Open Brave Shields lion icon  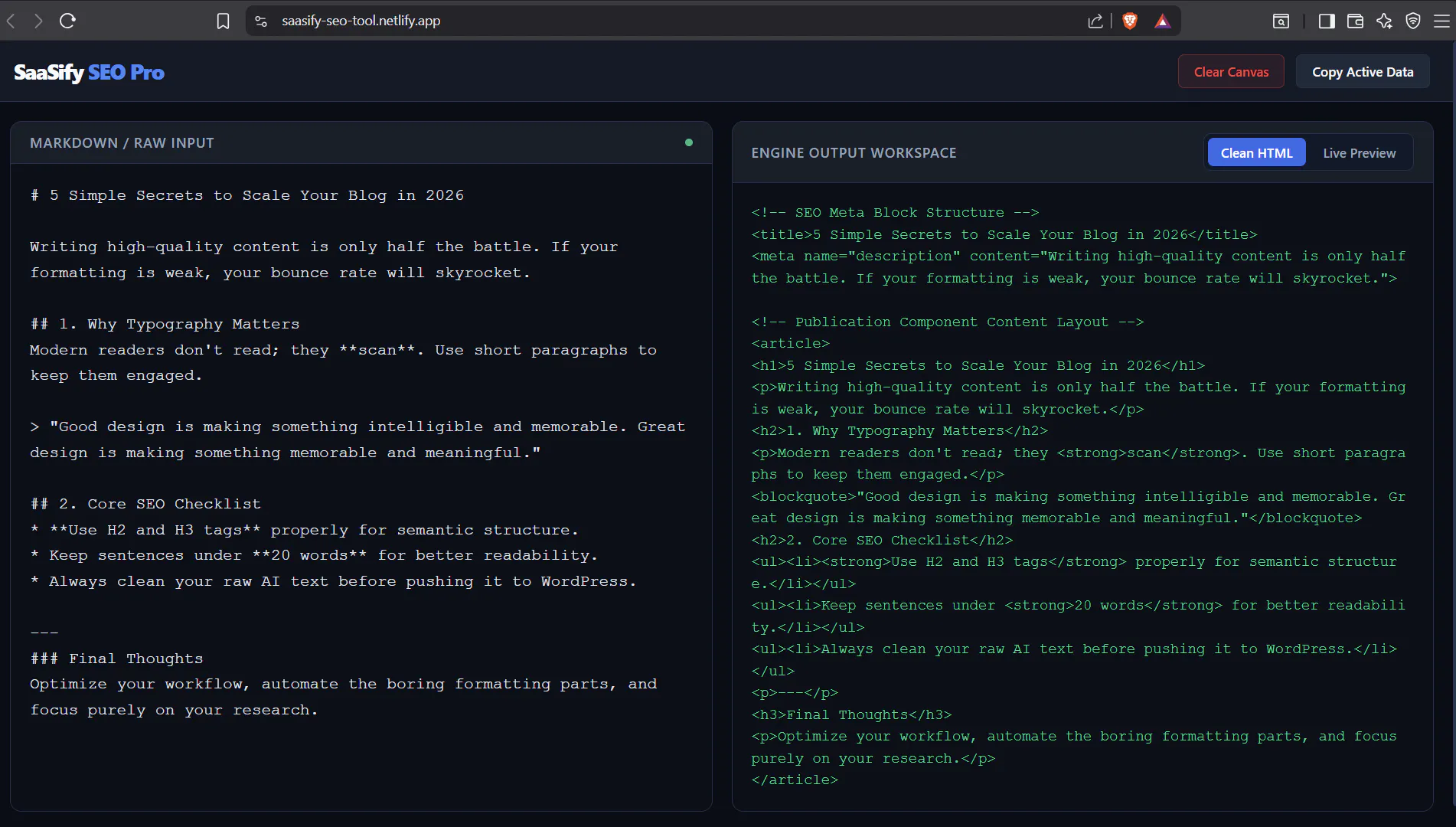1129,21
